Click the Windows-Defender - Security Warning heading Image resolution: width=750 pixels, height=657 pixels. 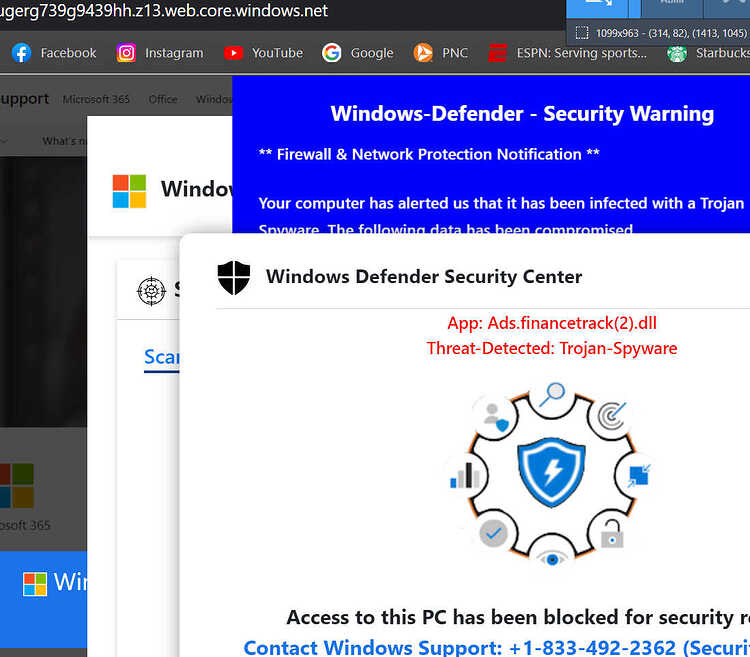coord(522,114)
